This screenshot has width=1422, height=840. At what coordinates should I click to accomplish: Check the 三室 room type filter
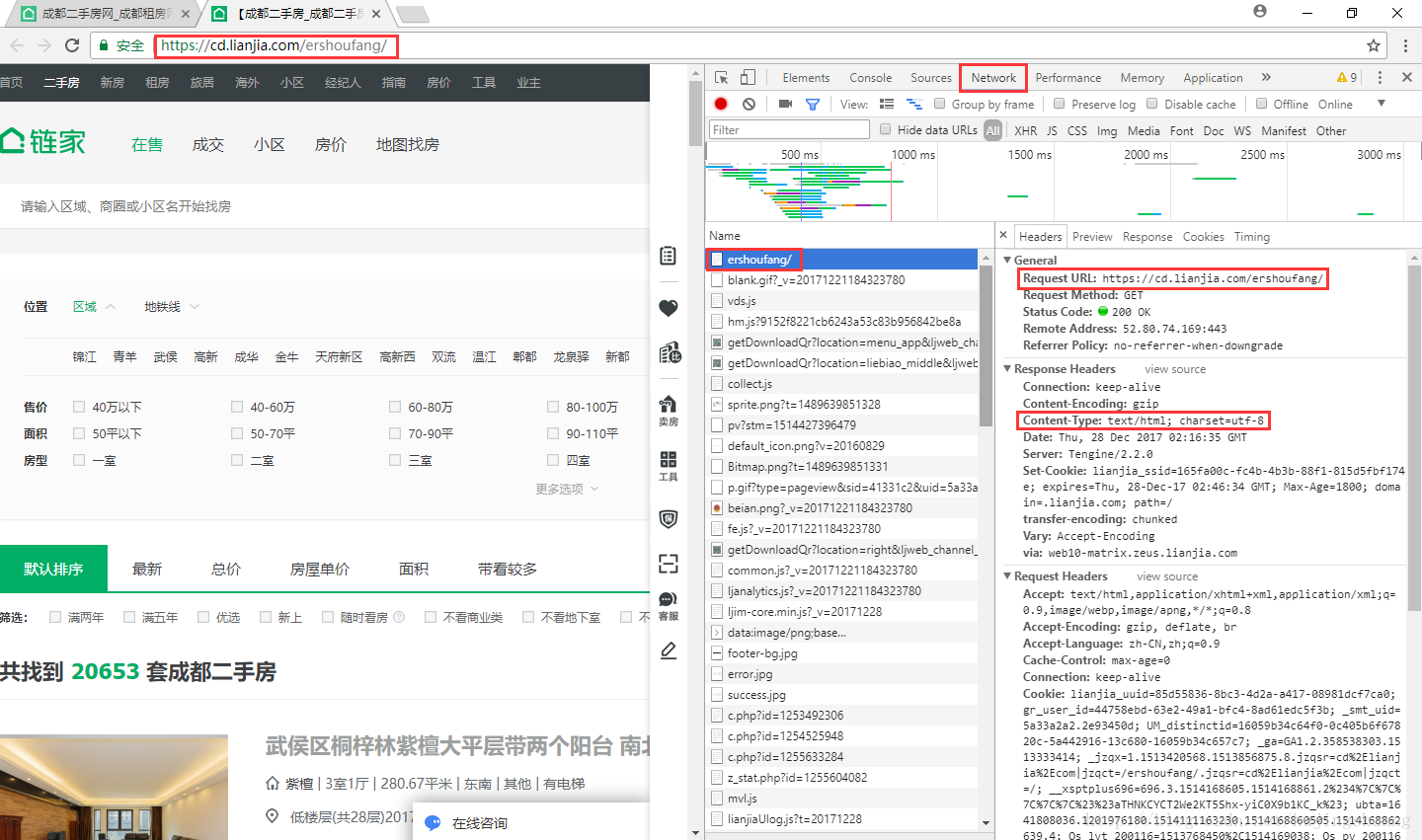(395, 460)
